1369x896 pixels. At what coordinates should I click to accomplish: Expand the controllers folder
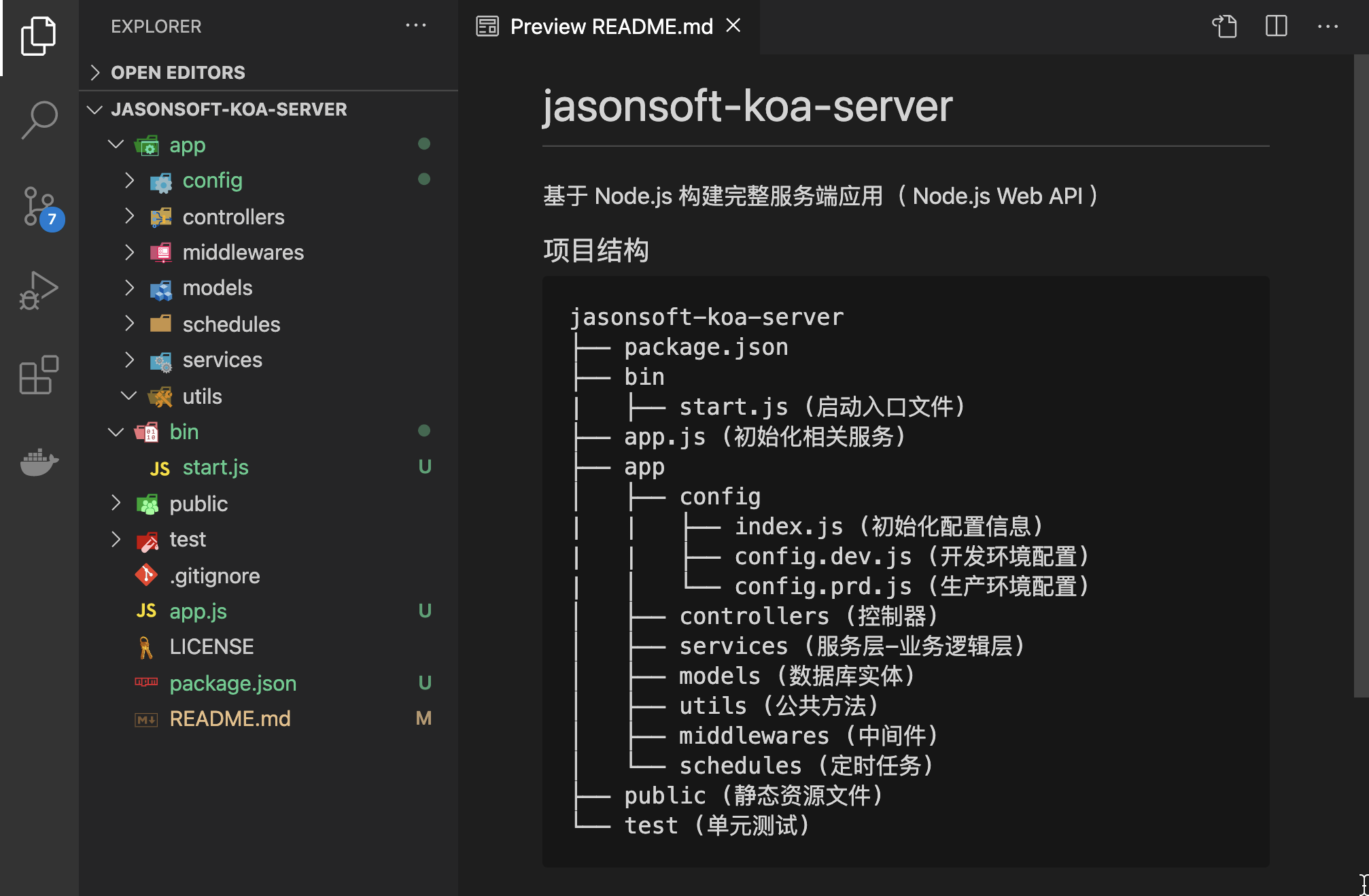(x=233, y=217)
